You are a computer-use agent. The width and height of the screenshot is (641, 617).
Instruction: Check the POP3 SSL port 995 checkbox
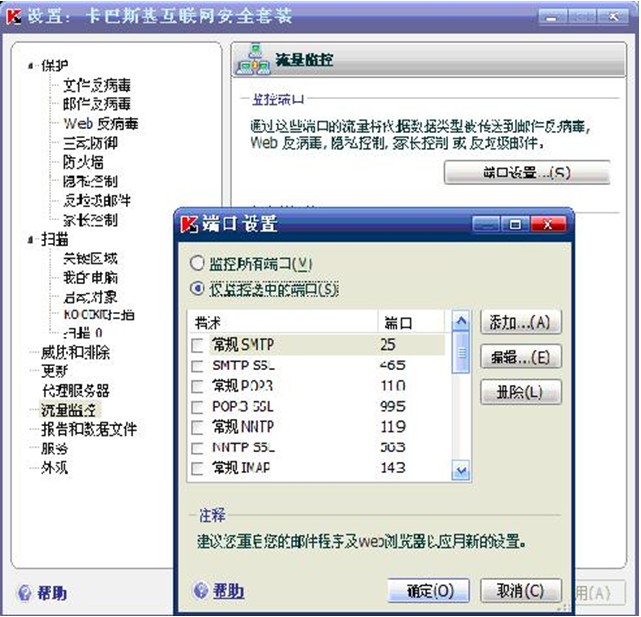click(x=197, y=407)
